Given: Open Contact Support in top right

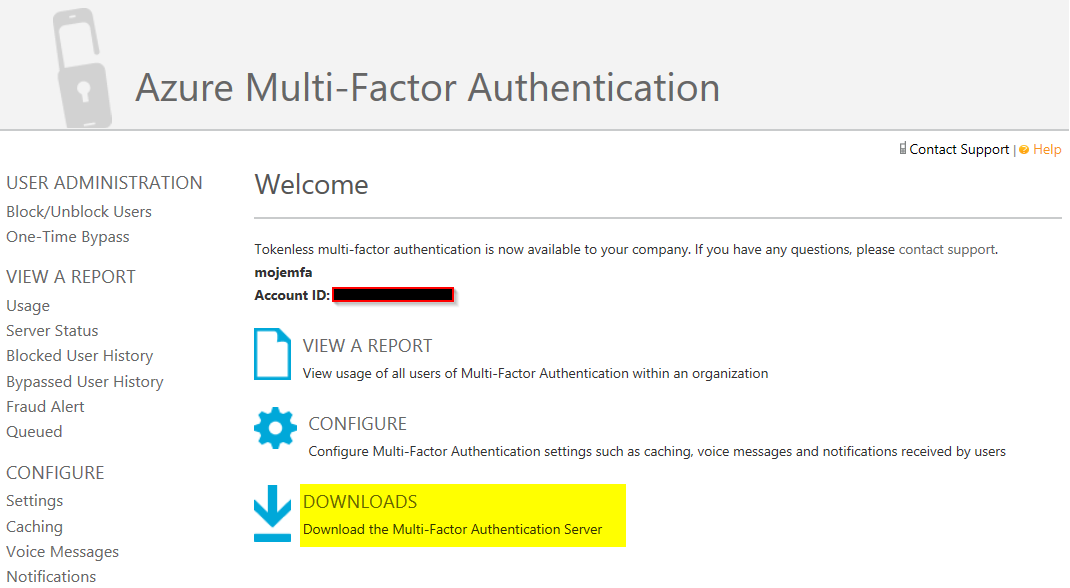Looking at the screenshot, I should point(959,149).
